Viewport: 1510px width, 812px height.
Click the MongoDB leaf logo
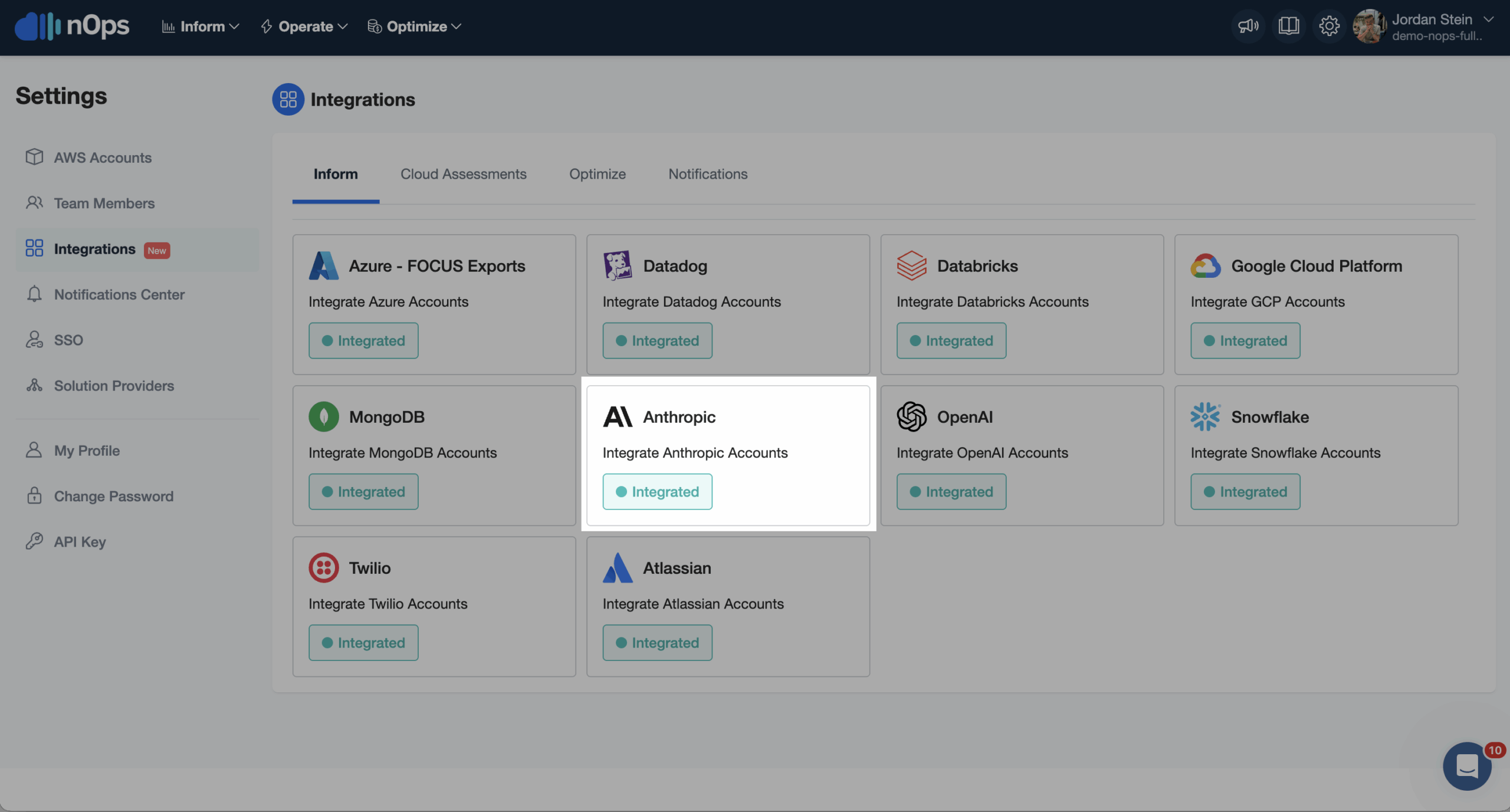tap(324, 416)
